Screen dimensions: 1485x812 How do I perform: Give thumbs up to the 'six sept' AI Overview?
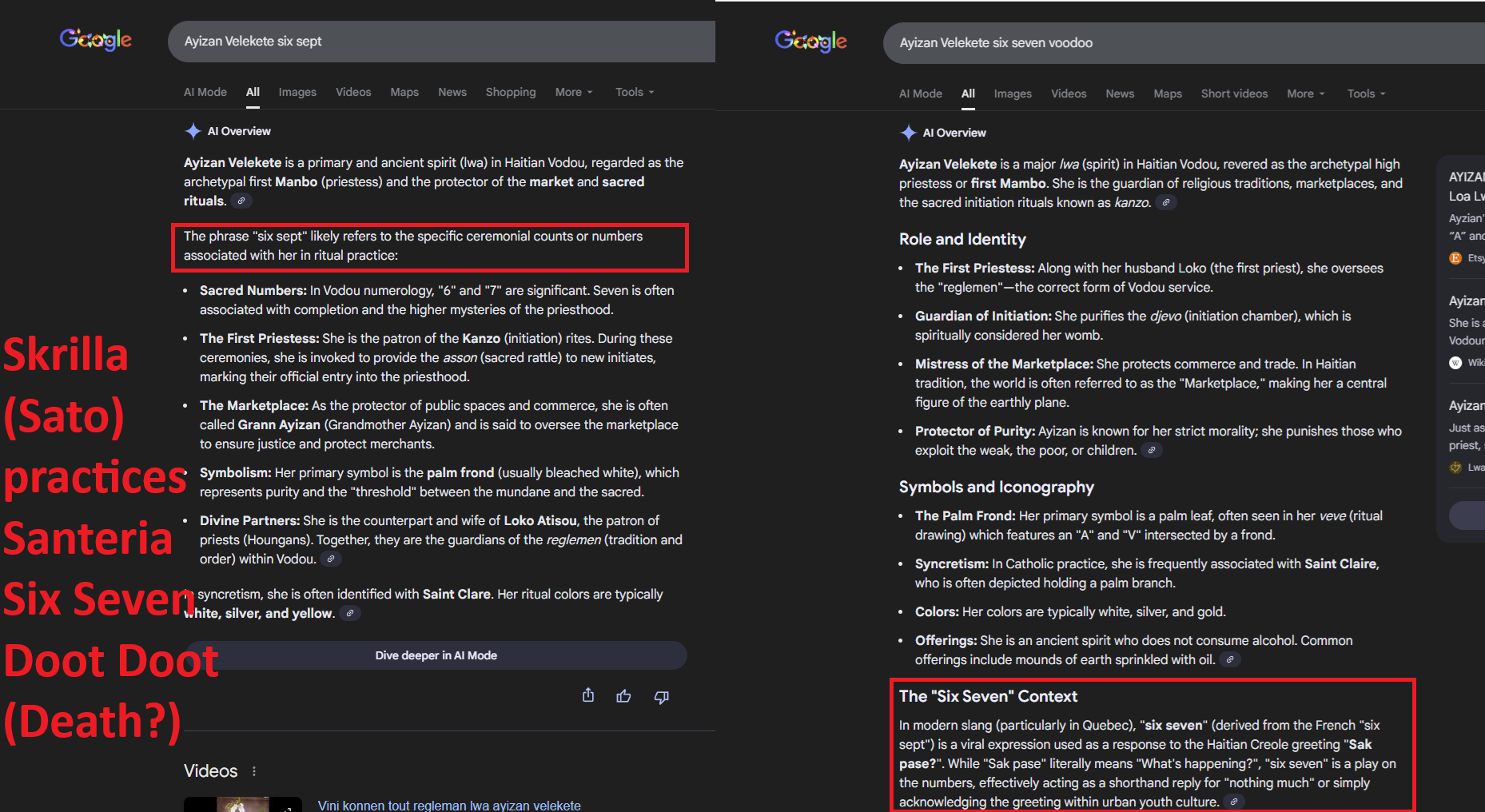pos(623,696)
